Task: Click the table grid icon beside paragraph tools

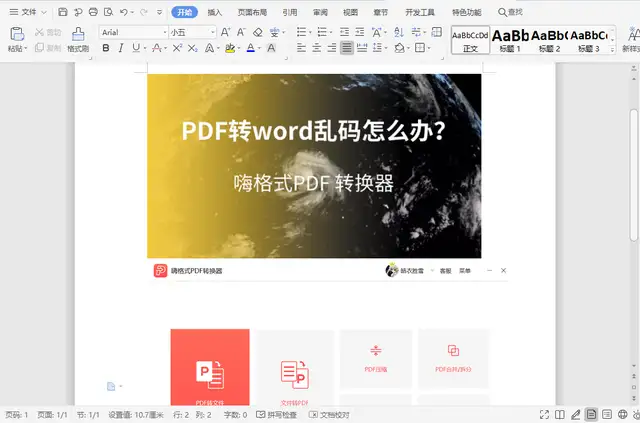Action: pyautogui.click(x=436, y=32)
